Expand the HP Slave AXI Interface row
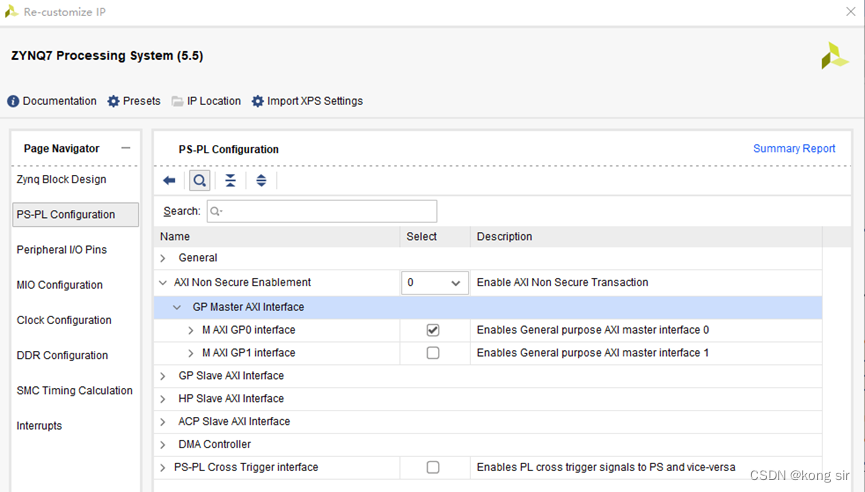The width and height of the screenshot is (865, 492). pyautogui.click(x=163, y=399)
